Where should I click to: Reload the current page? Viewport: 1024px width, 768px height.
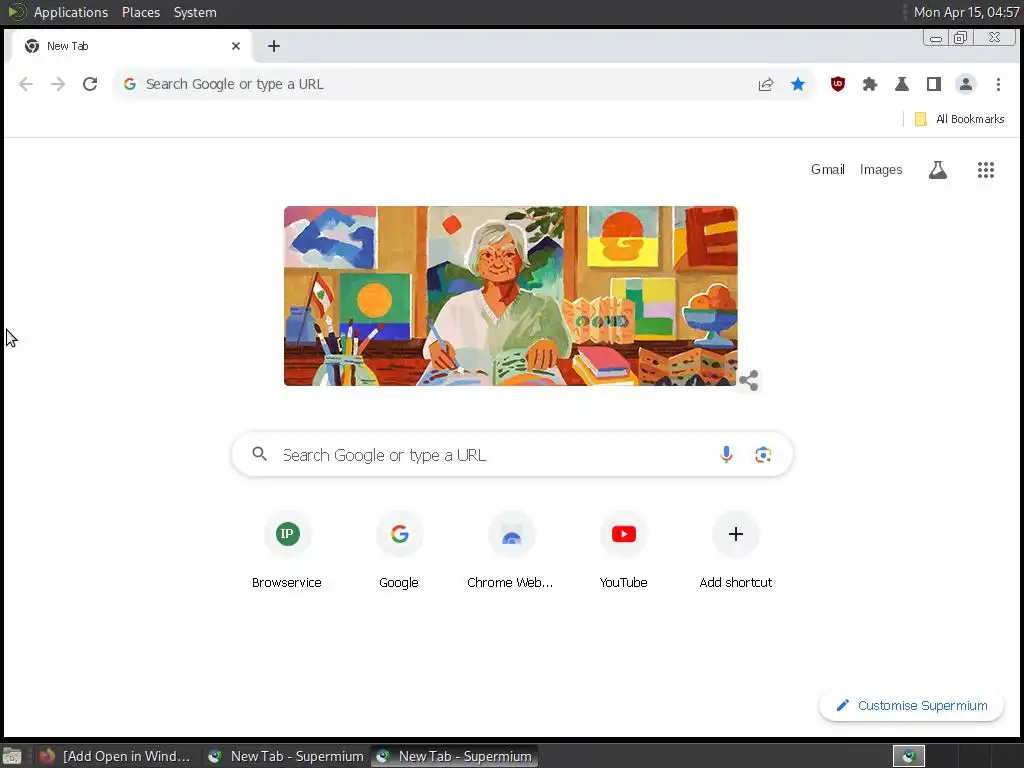point(90,84)
